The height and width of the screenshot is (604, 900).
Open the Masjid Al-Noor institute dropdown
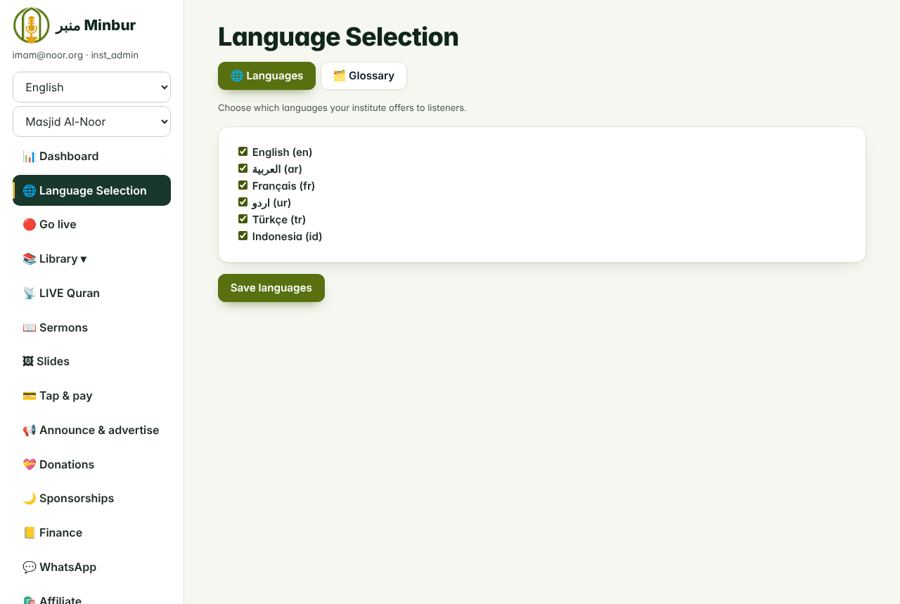click(92, 122)
